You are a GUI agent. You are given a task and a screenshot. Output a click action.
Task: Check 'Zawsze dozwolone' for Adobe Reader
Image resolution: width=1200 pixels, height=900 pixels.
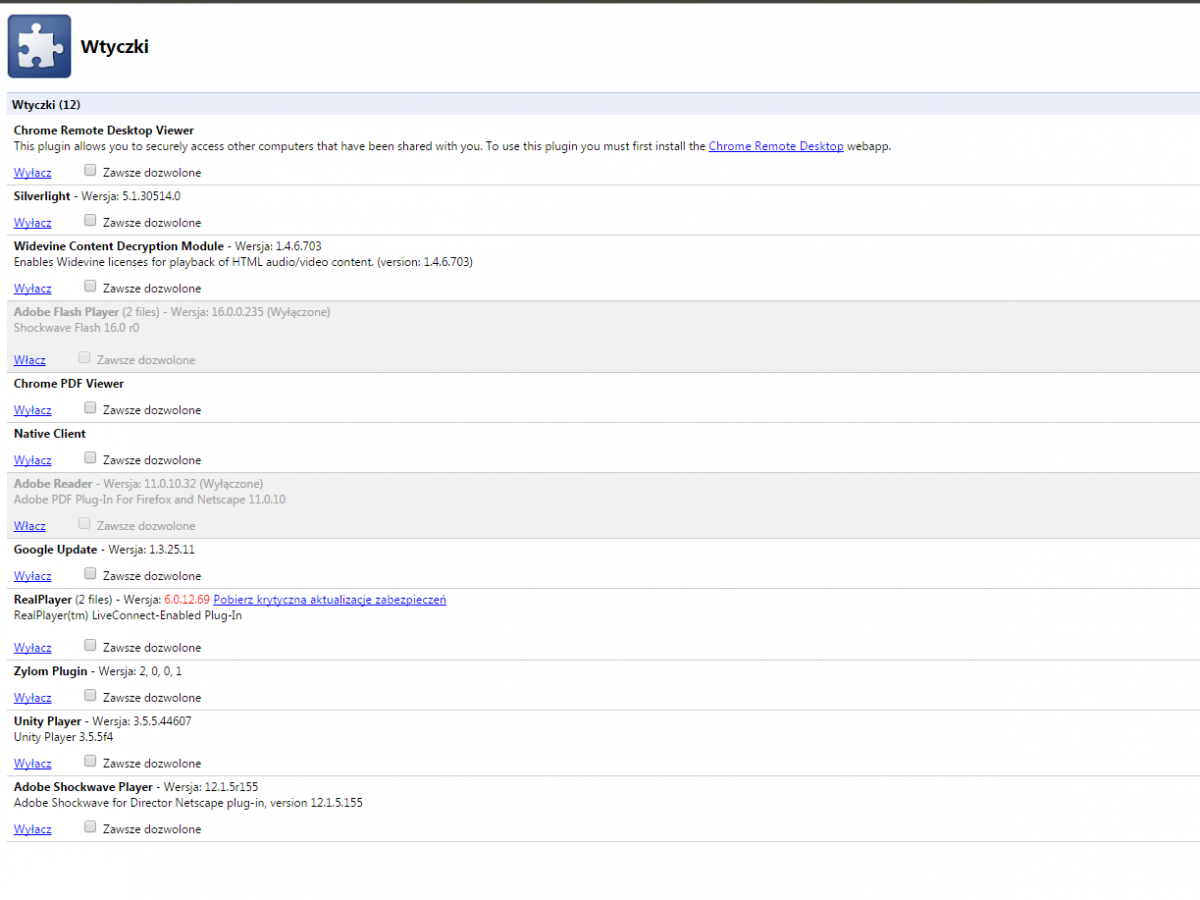[x=84, y=524]
